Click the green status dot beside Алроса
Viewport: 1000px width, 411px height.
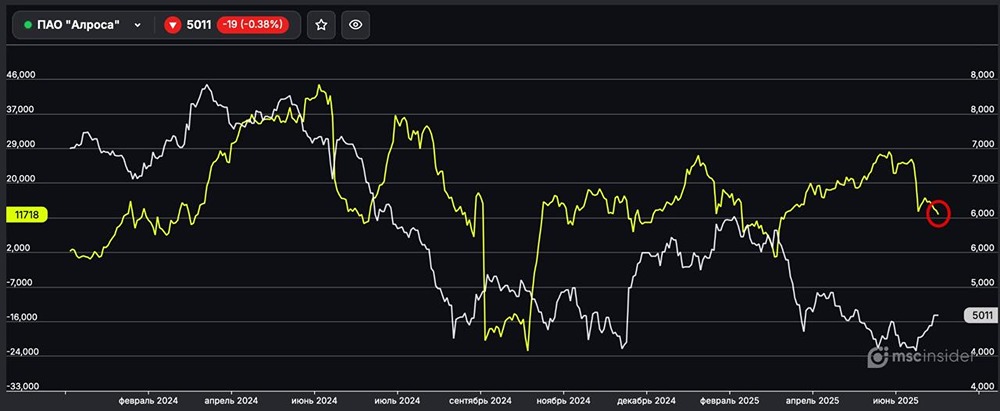click(27, 25)
